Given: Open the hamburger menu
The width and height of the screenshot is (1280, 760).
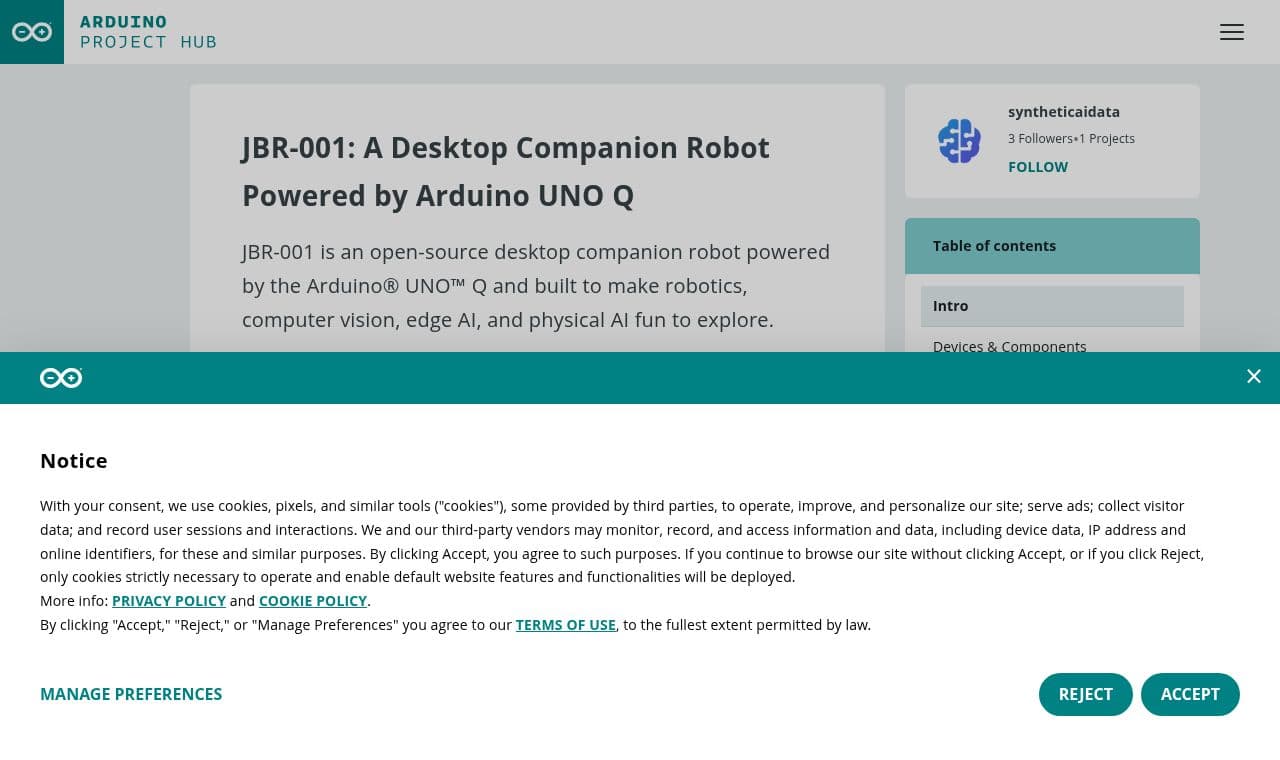Looking at the screenshot, I should pyautogui.click(x=1232, y=32).
